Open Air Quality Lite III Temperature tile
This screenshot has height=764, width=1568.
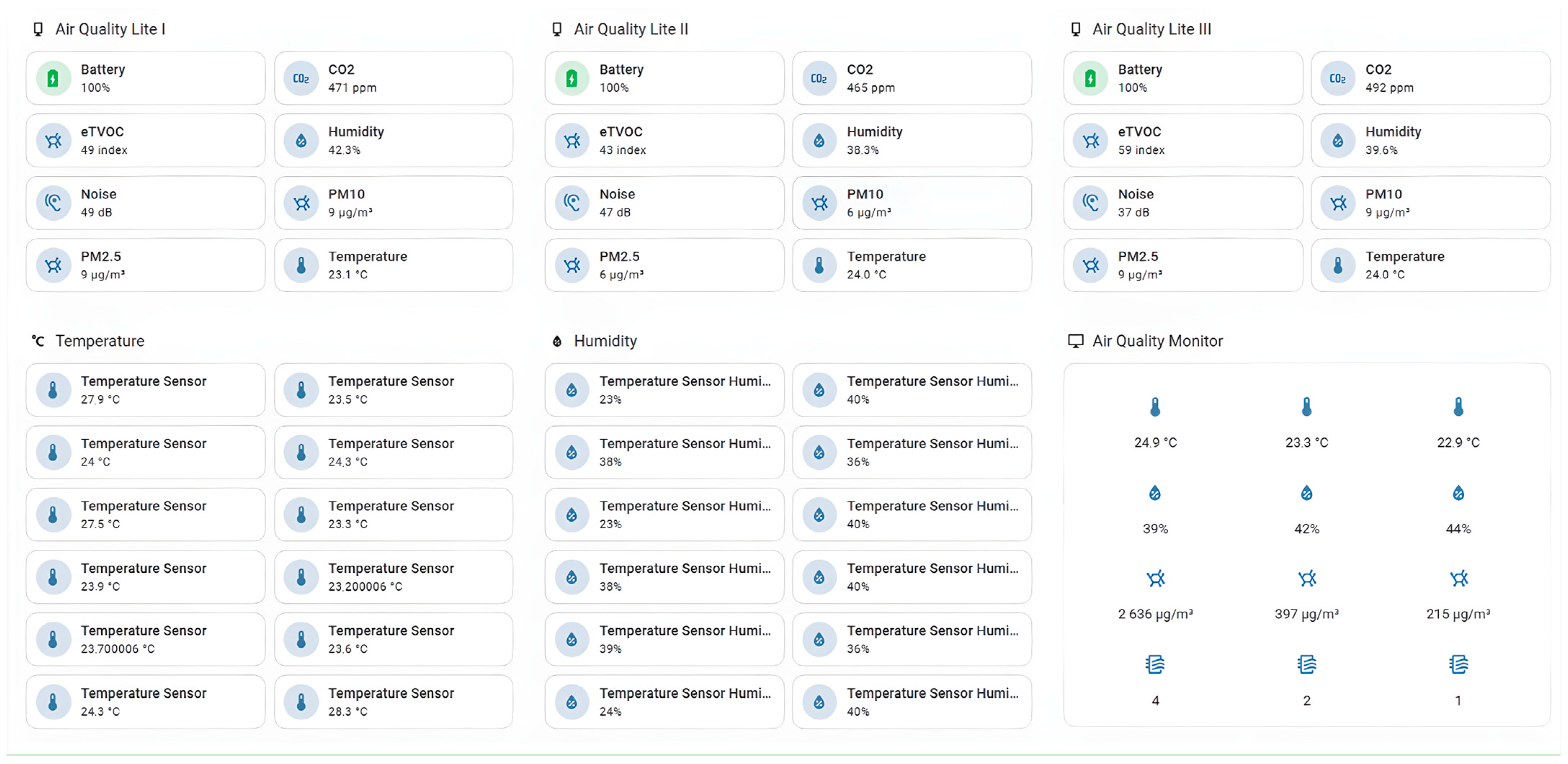[1430, 265]
